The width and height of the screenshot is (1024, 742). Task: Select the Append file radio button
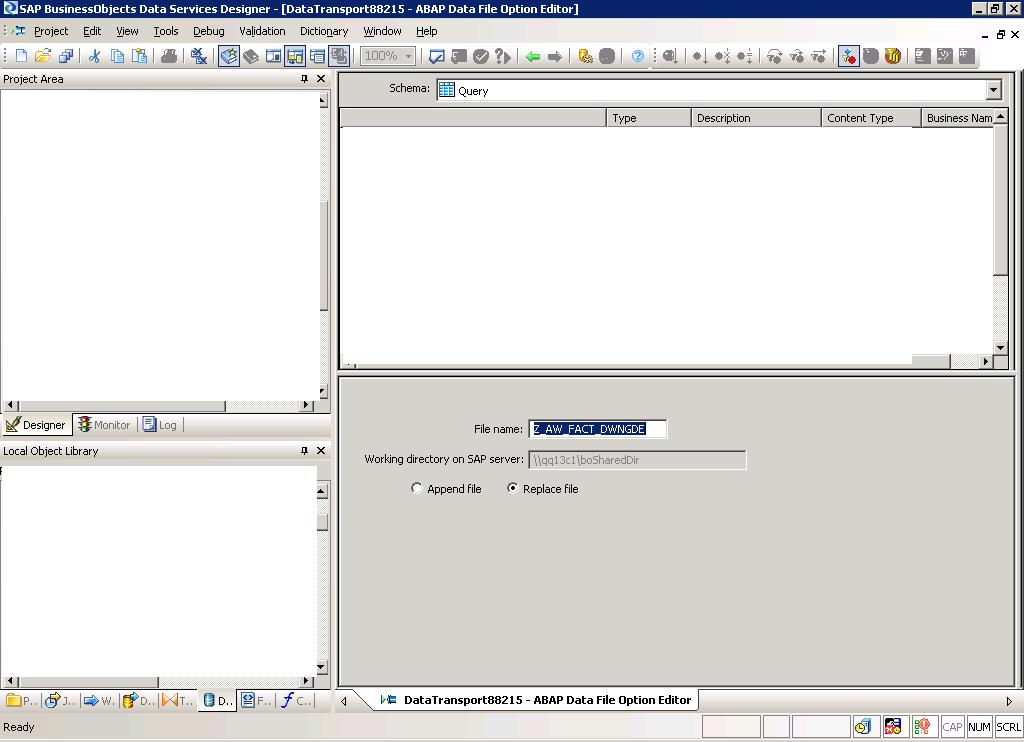417,488
